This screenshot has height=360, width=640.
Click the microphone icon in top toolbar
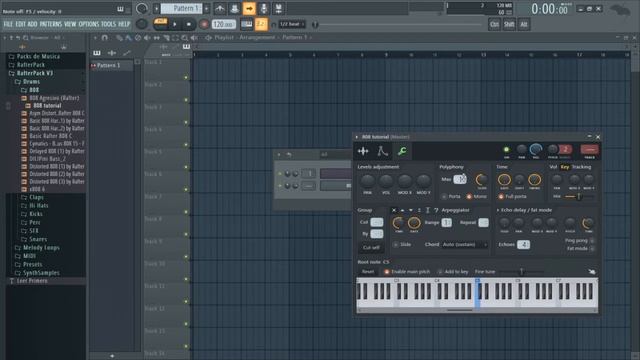[264, 8]
